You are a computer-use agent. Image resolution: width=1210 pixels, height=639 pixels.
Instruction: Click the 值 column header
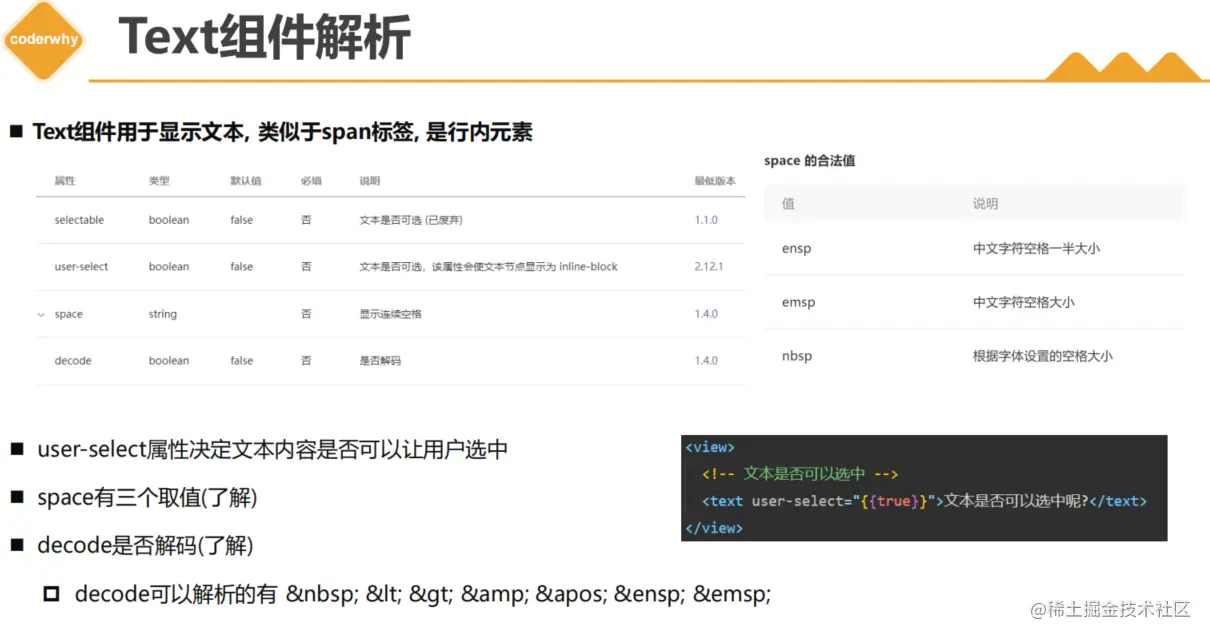click(788, 203)
